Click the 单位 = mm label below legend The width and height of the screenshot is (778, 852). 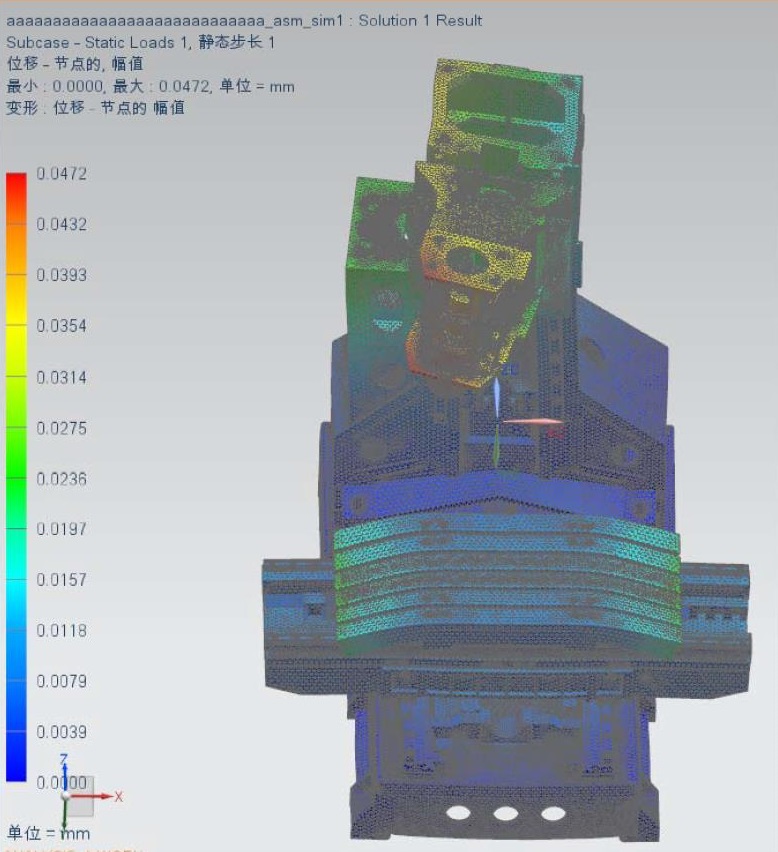(x=49, y=833)
